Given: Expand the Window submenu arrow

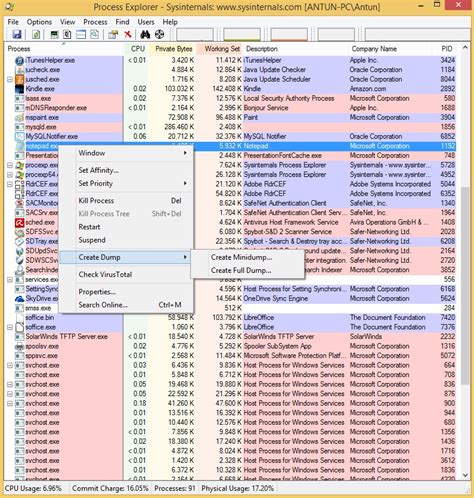Looking at the screenshot, I should [x=185, y=153].
